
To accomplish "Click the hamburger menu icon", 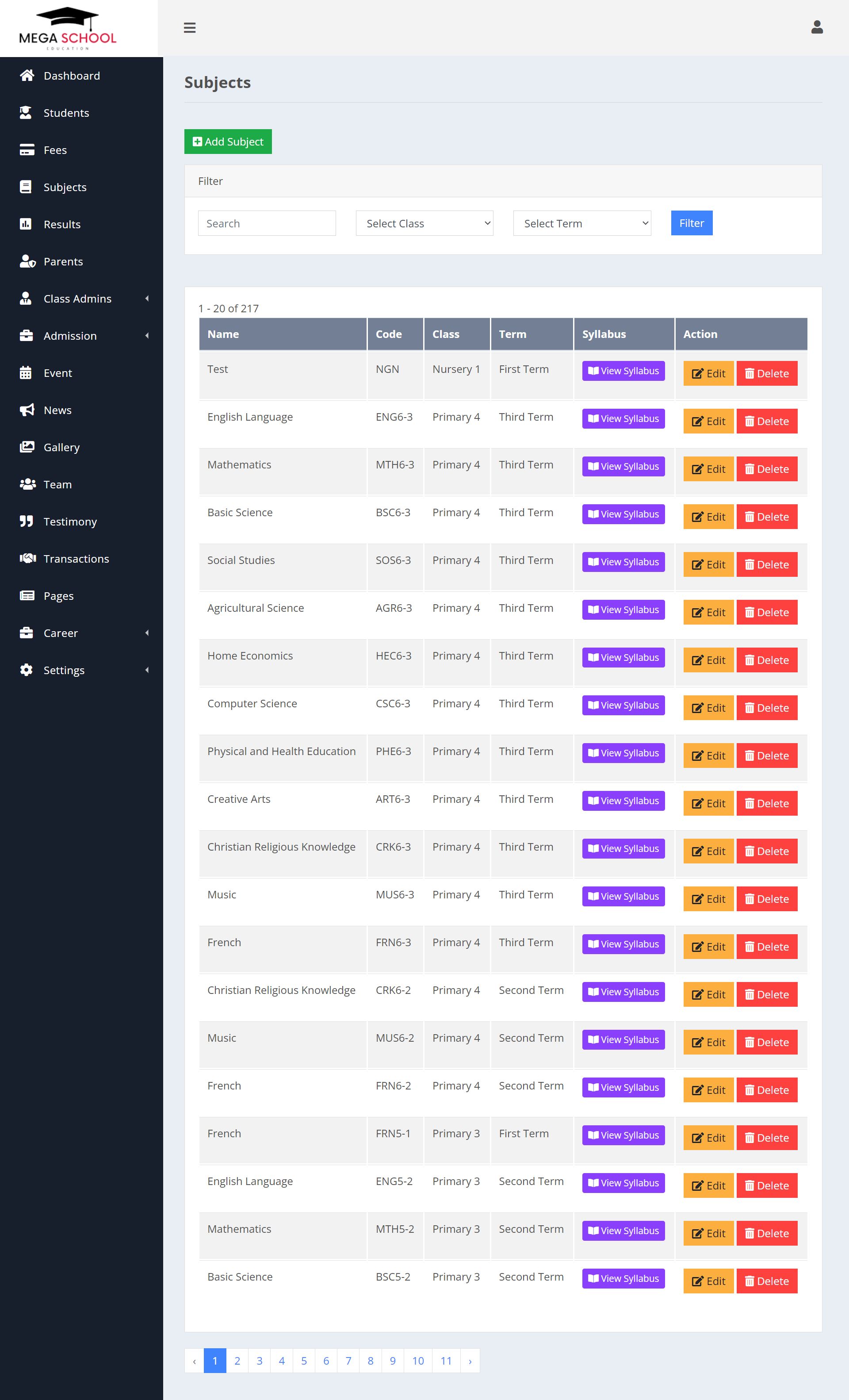I will [190, 28].
